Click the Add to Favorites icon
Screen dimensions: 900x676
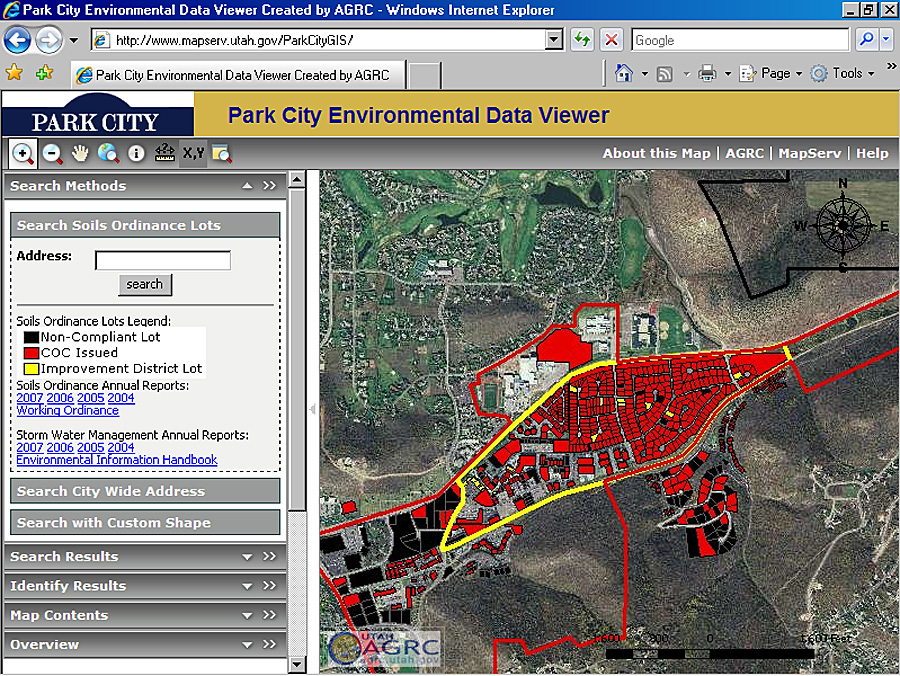[44, 73]
